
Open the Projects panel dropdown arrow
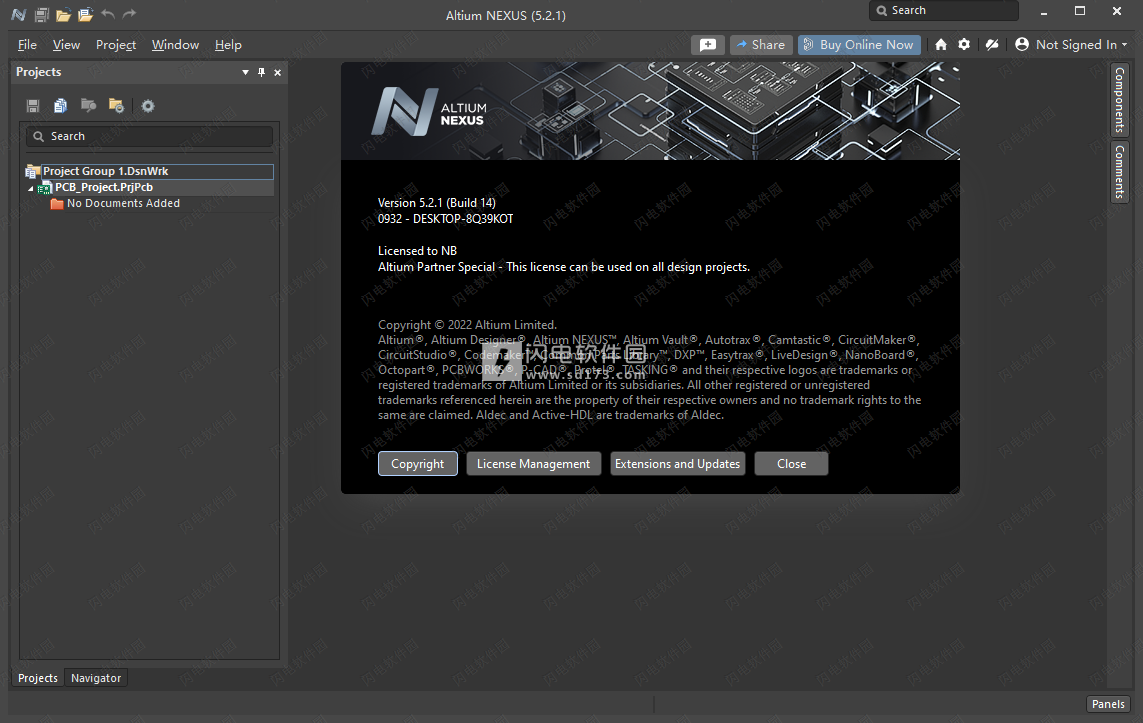245,72
